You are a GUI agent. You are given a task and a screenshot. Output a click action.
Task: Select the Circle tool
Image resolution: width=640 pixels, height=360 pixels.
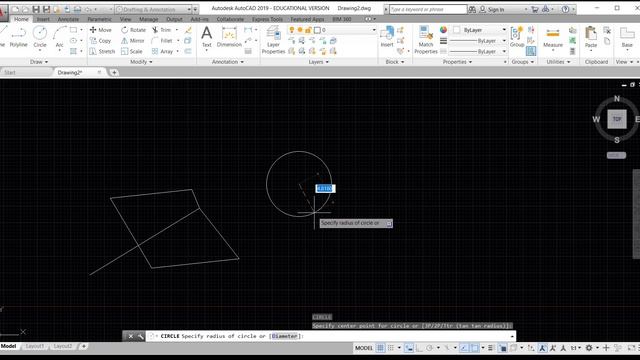(x=40, y=37)
